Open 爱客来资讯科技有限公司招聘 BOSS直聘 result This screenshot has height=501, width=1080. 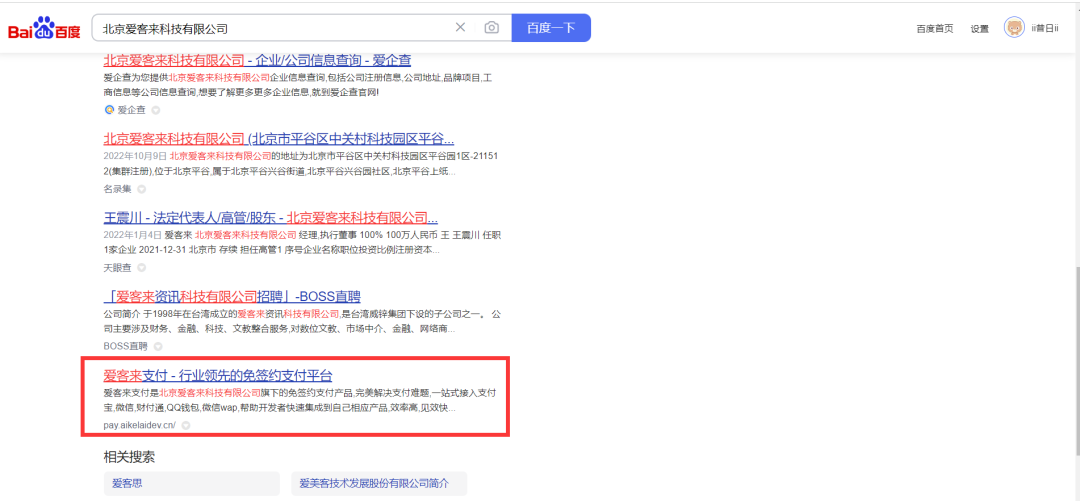point(232,297)
